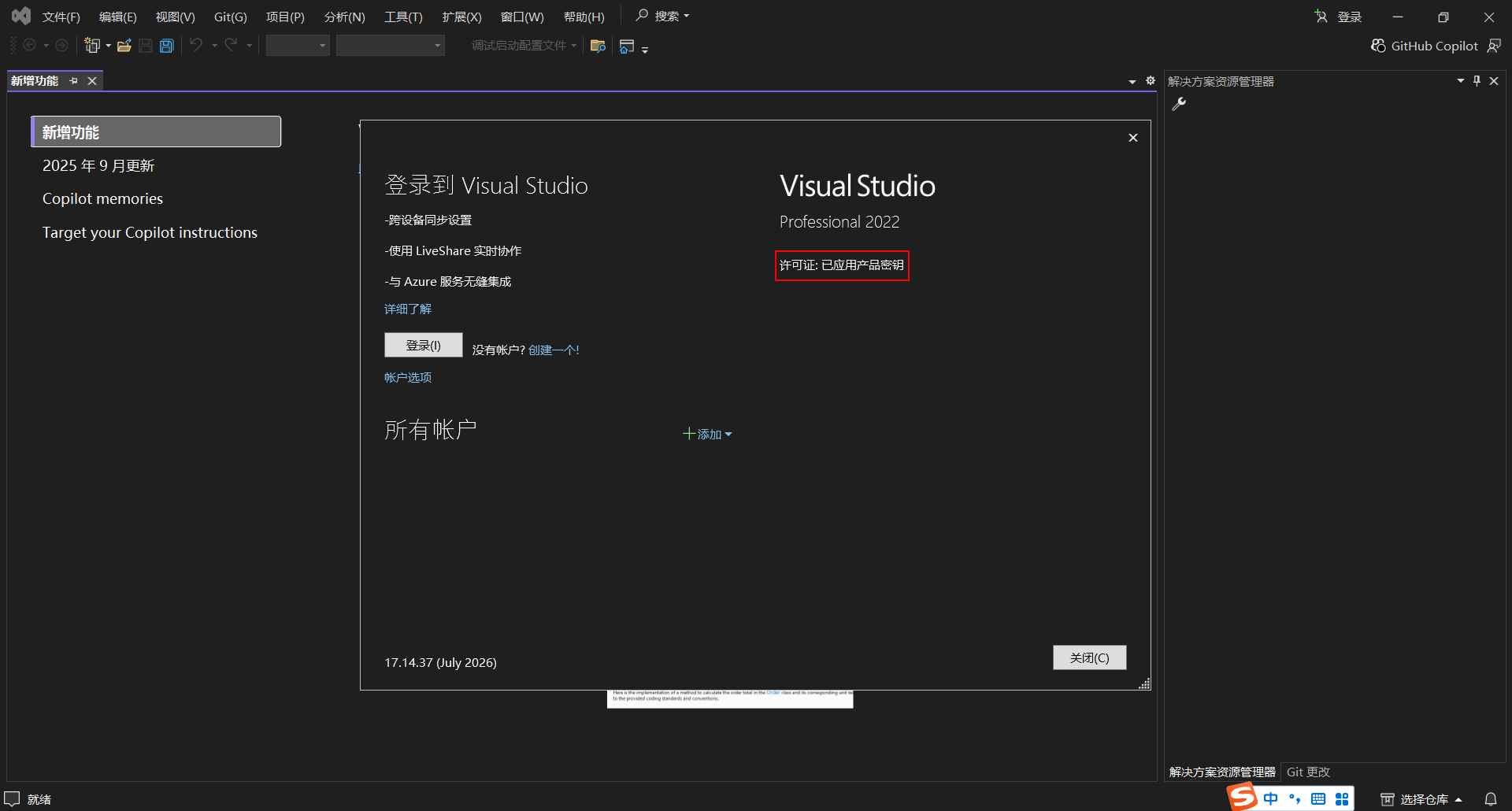Toggle auto-hide pin on Solution Explorer

1477,81
